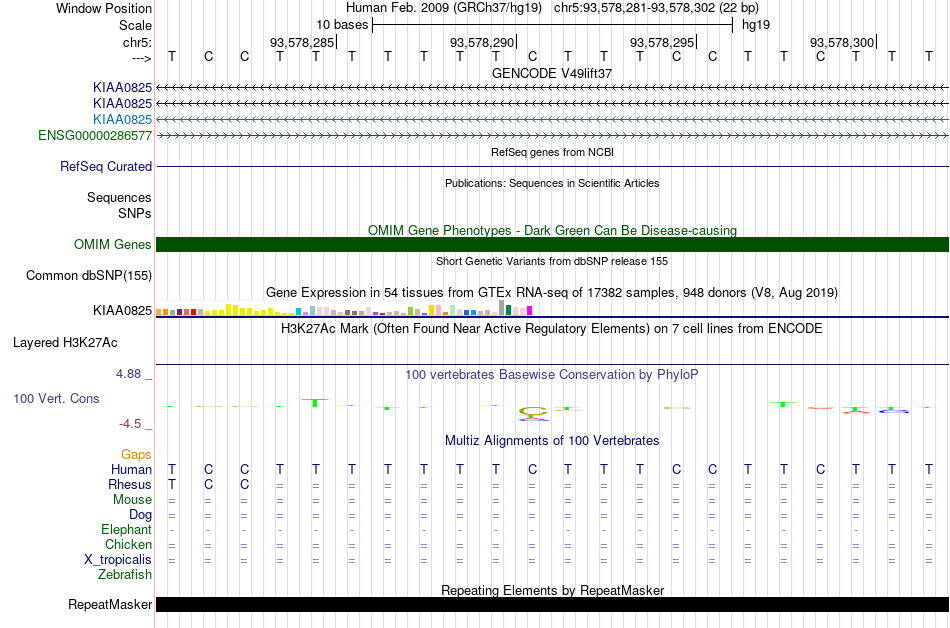
Task: Click the 93,578,295 coordinate marker
Action: 662,42
